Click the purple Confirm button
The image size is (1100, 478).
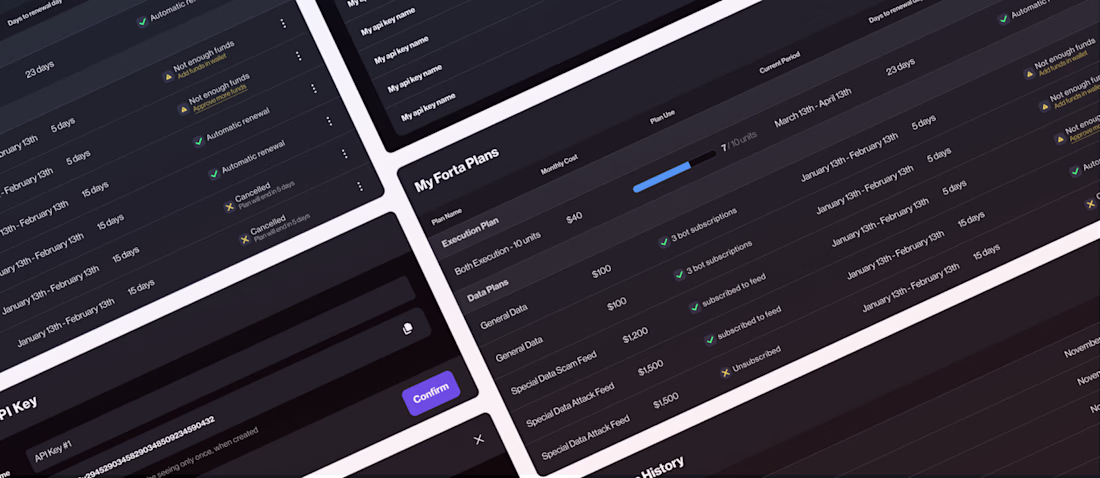coord(431,393)
